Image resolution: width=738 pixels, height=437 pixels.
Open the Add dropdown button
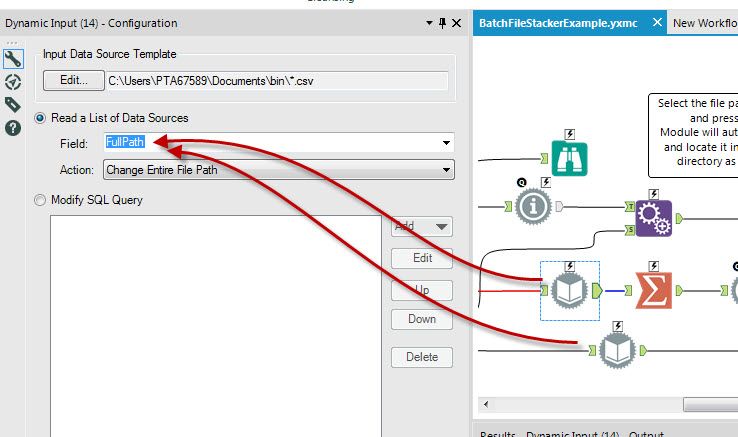(x=422, y=227)
